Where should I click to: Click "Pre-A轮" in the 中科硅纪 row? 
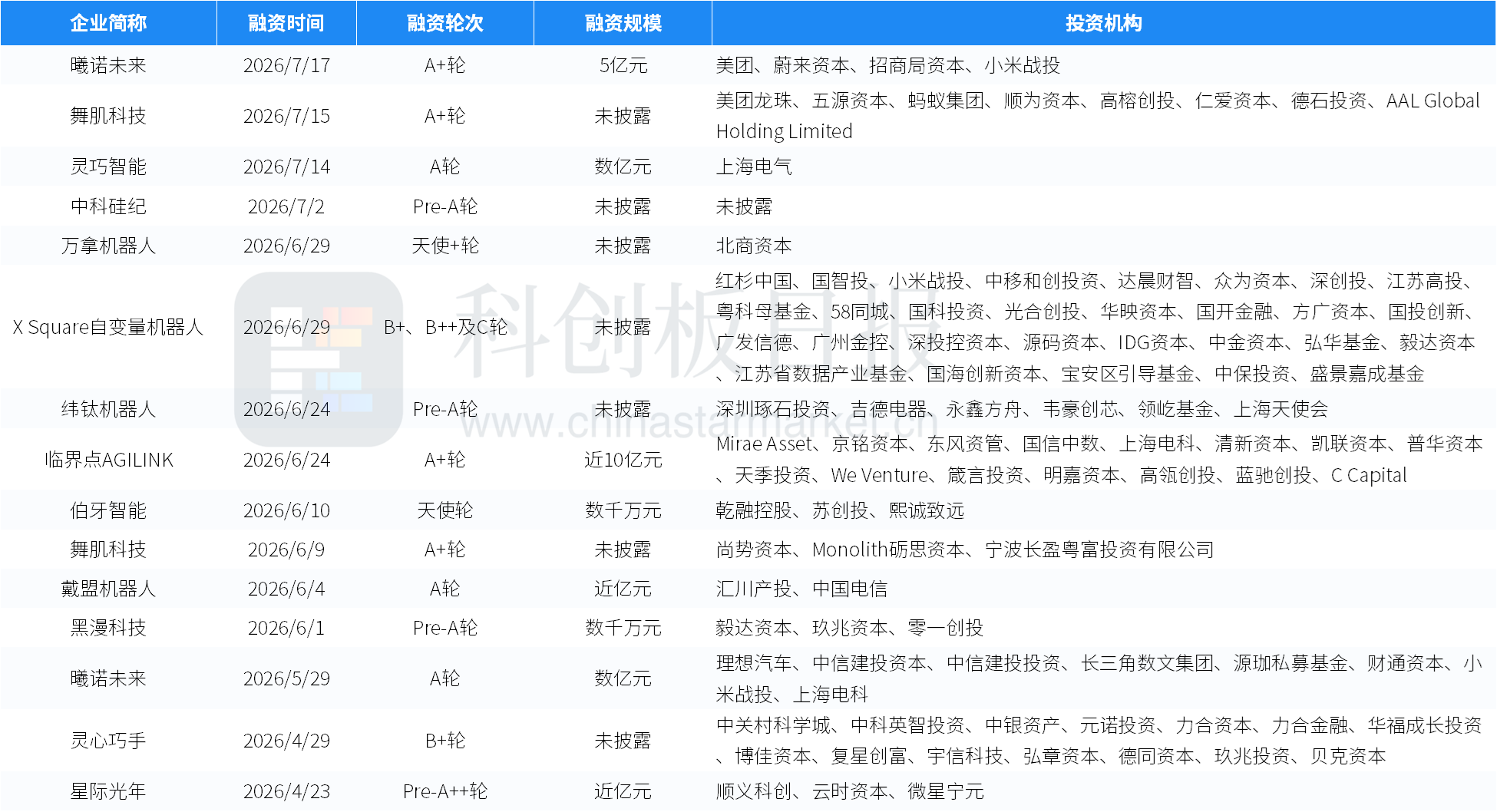click(445, 206)
